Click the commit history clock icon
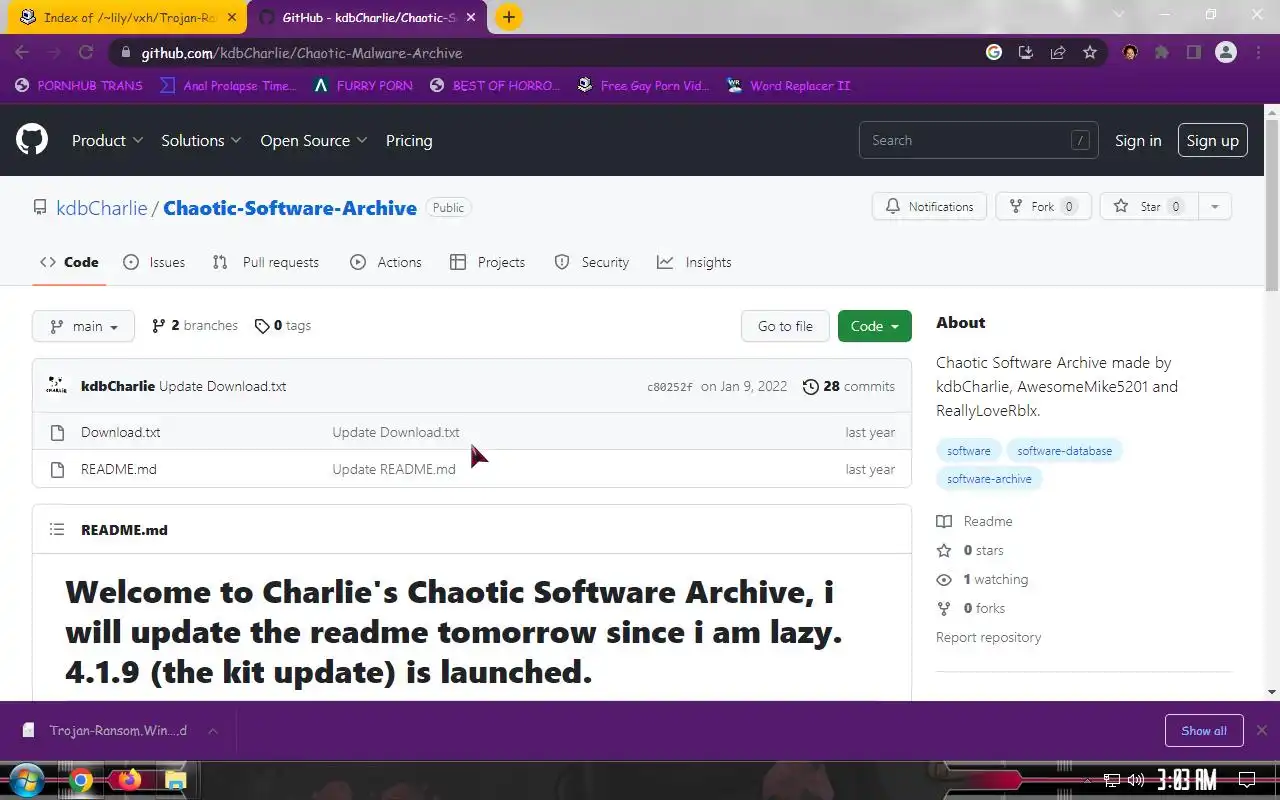The image size is (1280, 800). coord(811,386)
